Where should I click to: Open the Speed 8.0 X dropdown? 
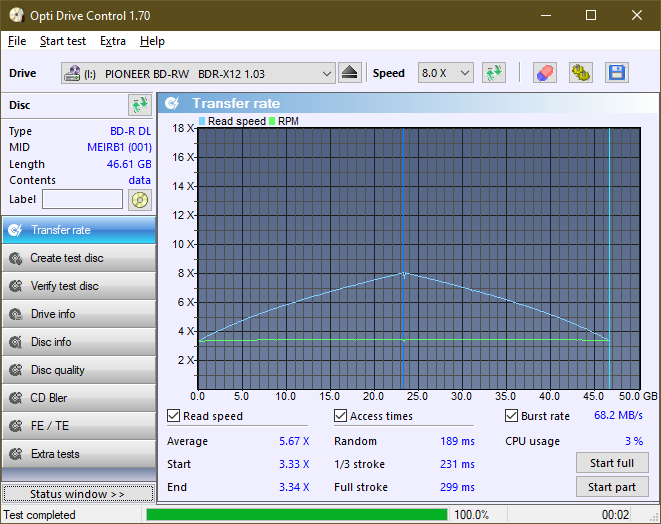click(x=445, y=74)
